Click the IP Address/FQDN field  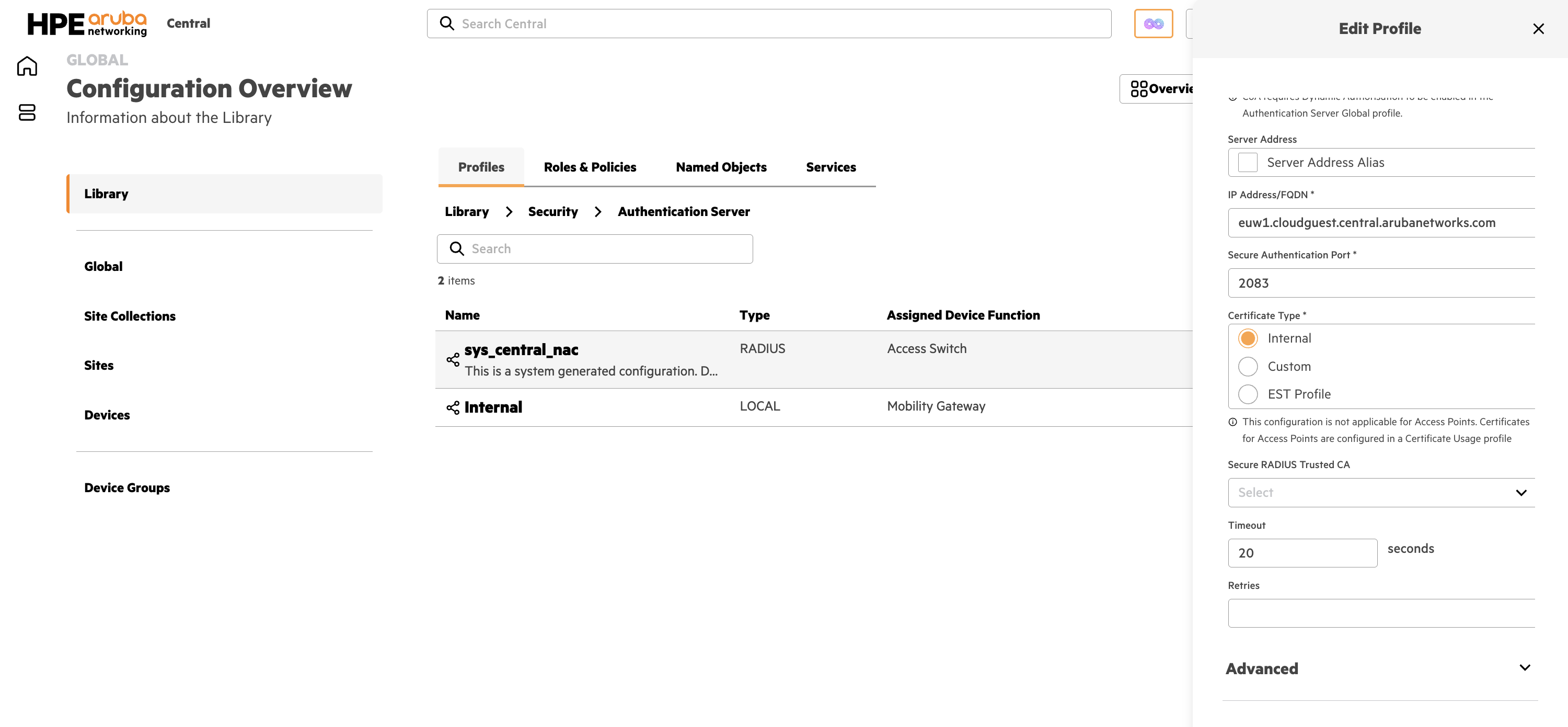(1381, 223)
